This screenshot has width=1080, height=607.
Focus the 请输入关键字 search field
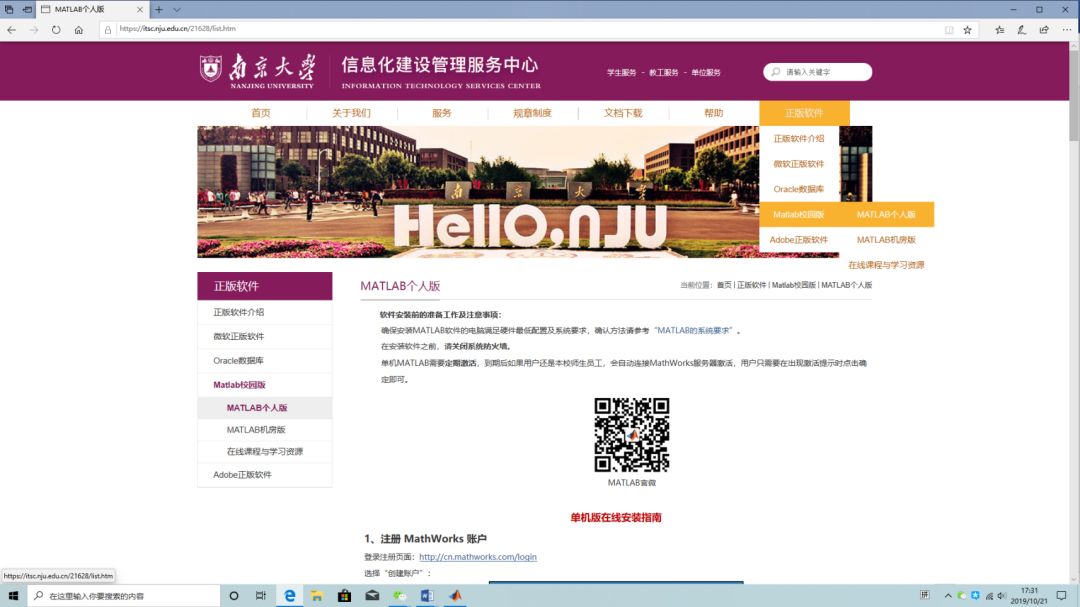tap(818, 72)
